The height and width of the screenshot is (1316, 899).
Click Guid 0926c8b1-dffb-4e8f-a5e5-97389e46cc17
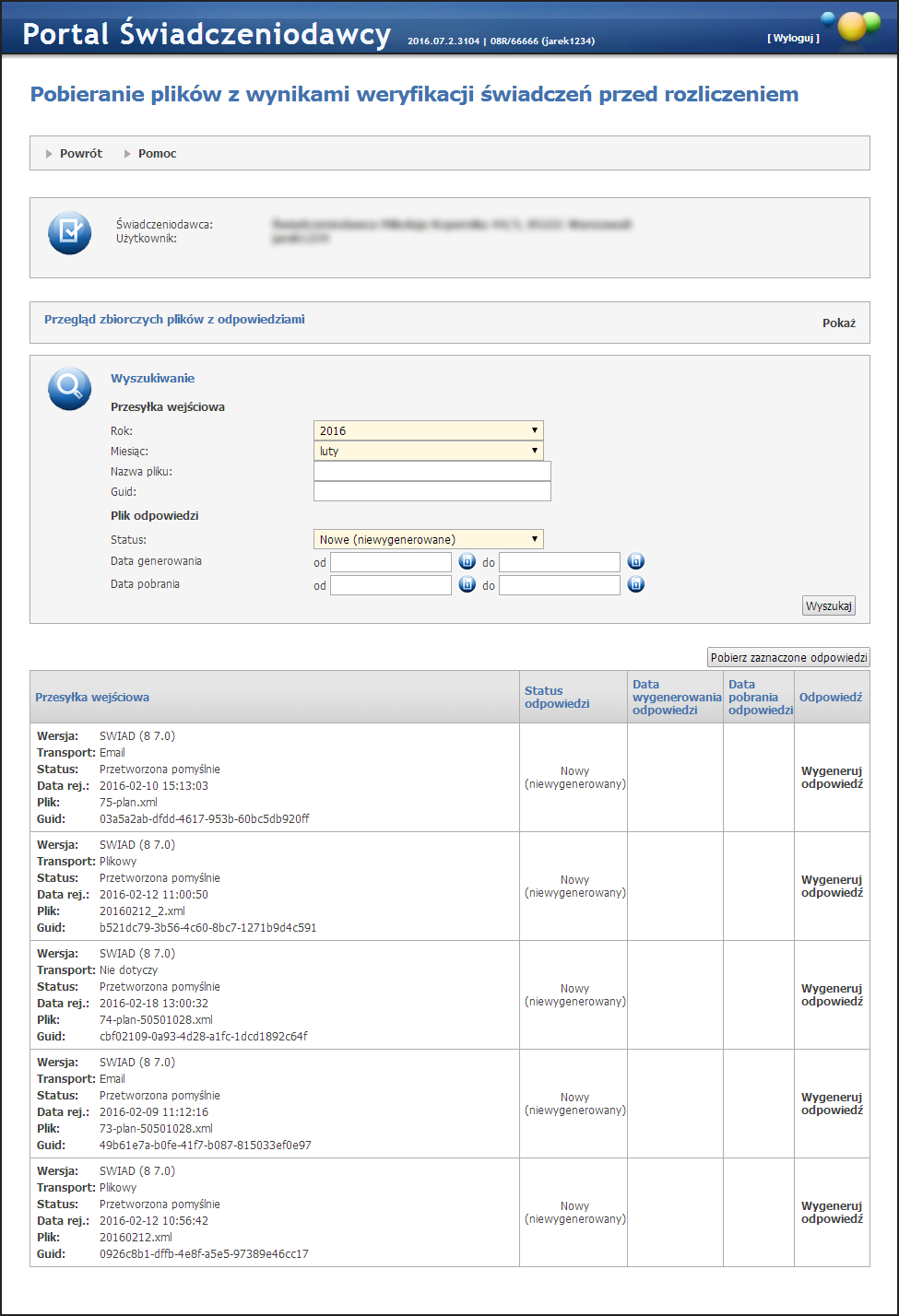tap(204, 1254)
